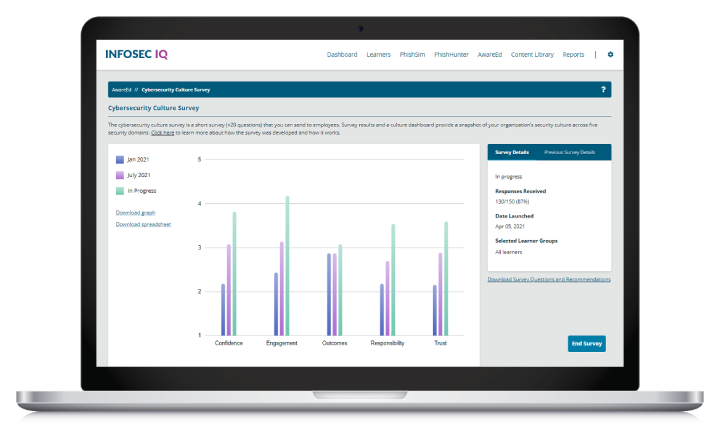Toggle the July 2021 legend swatch
Viewport: 720px width, 428px height.
120,174
